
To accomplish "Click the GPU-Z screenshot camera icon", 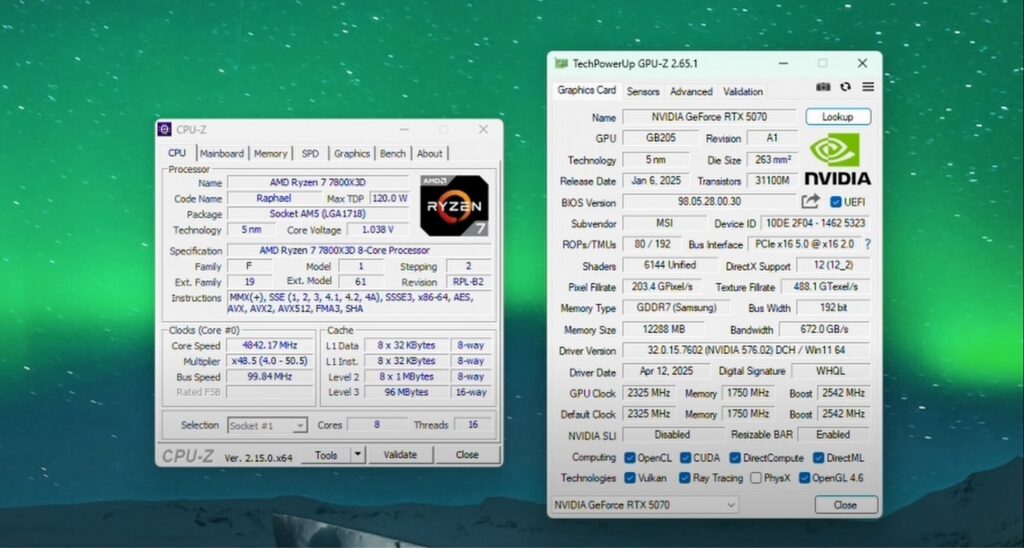I will click(823, 88).
